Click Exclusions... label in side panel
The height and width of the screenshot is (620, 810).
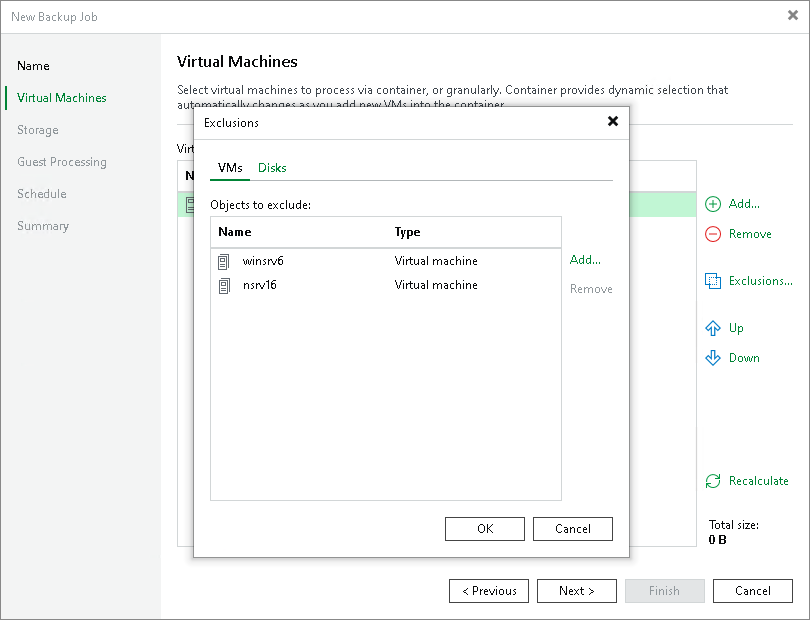click(761, 281)
